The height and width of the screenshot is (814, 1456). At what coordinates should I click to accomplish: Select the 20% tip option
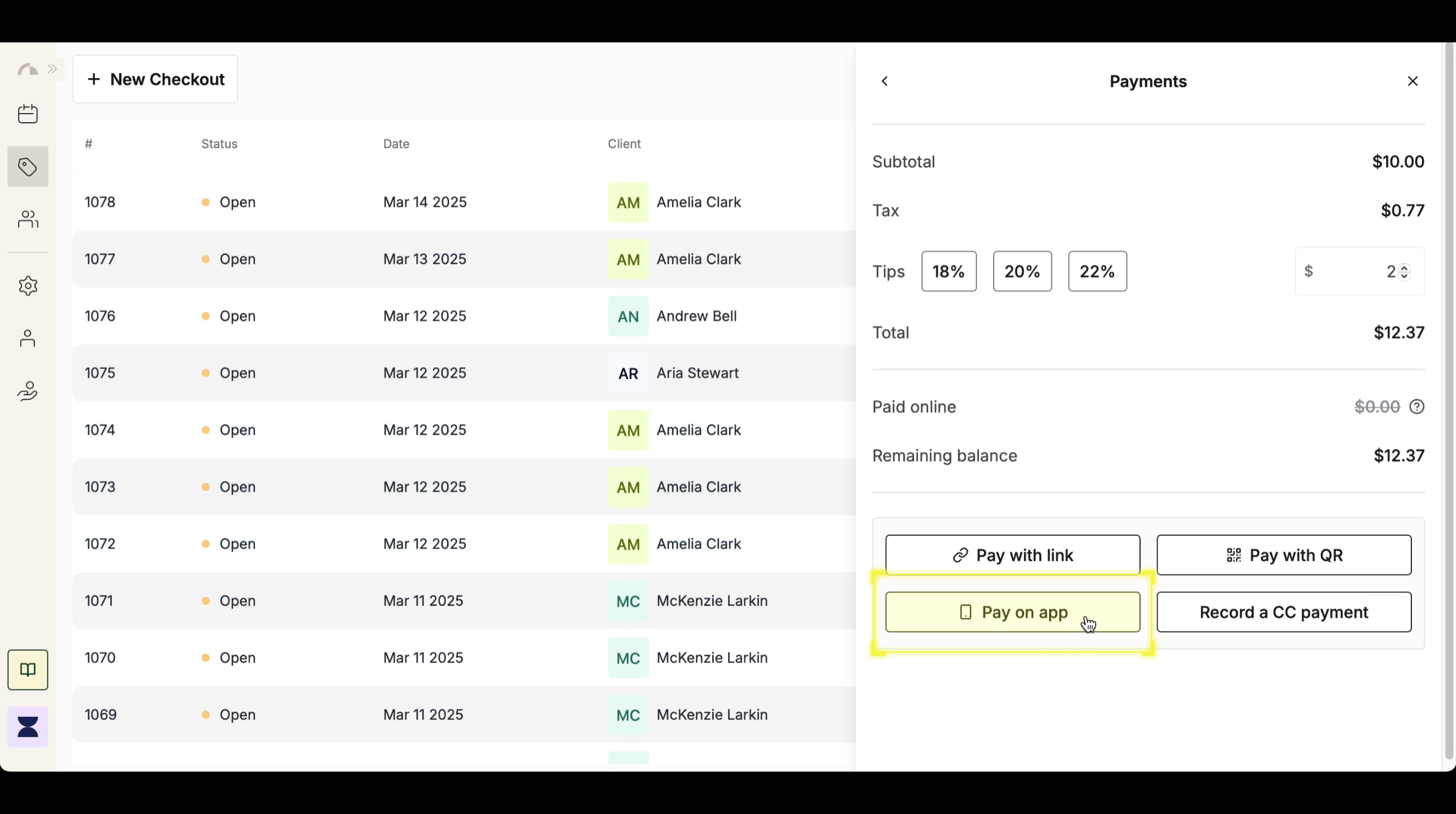tap(1022, 271)
